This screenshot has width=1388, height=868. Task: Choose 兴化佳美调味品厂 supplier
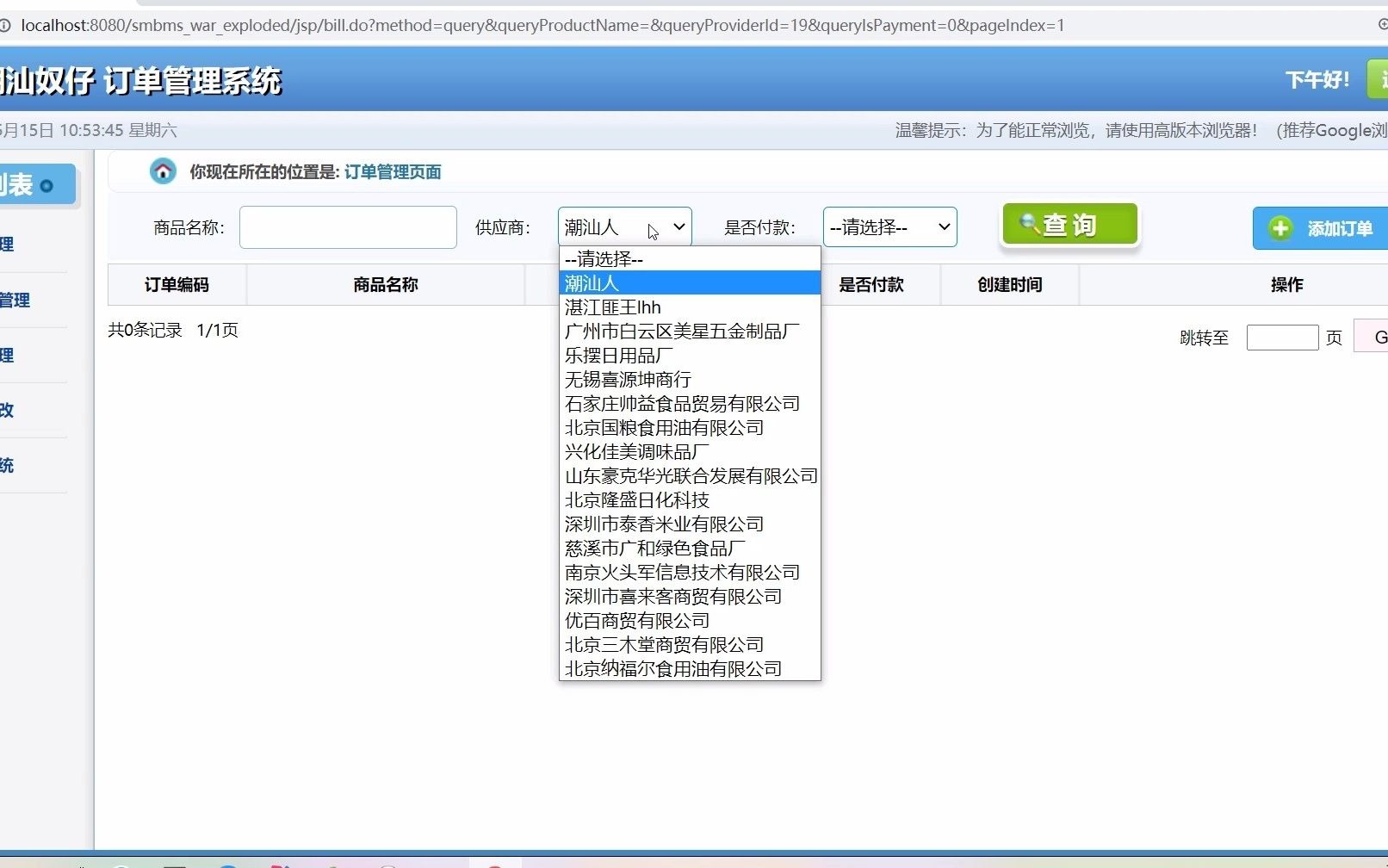point(690,451)
